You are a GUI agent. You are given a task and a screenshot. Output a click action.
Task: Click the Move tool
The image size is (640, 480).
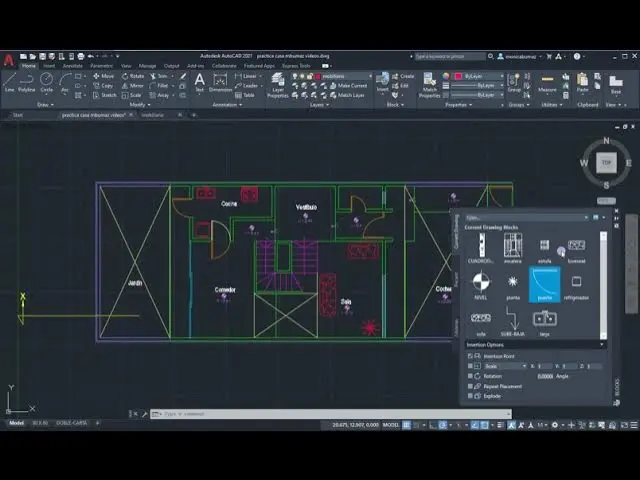tap(104, 76)
